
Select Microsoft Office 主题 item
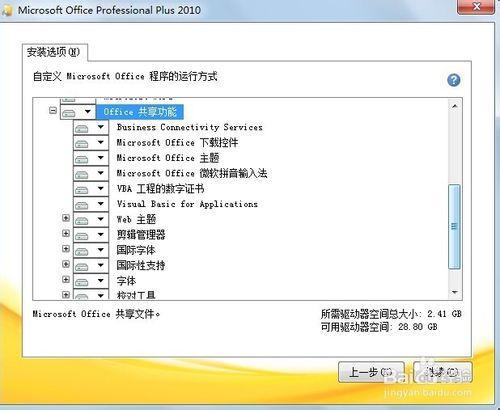click(168, 158)
